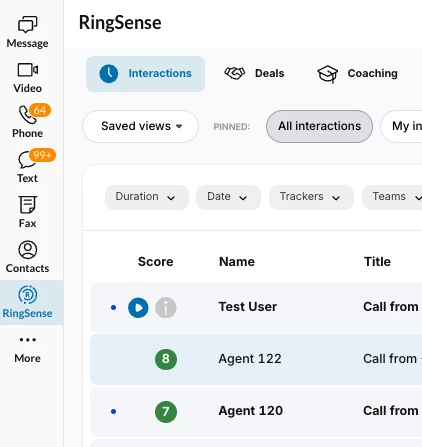Expand the Teams filter
This screenshot has width=422, height=447.
point(392,197)
